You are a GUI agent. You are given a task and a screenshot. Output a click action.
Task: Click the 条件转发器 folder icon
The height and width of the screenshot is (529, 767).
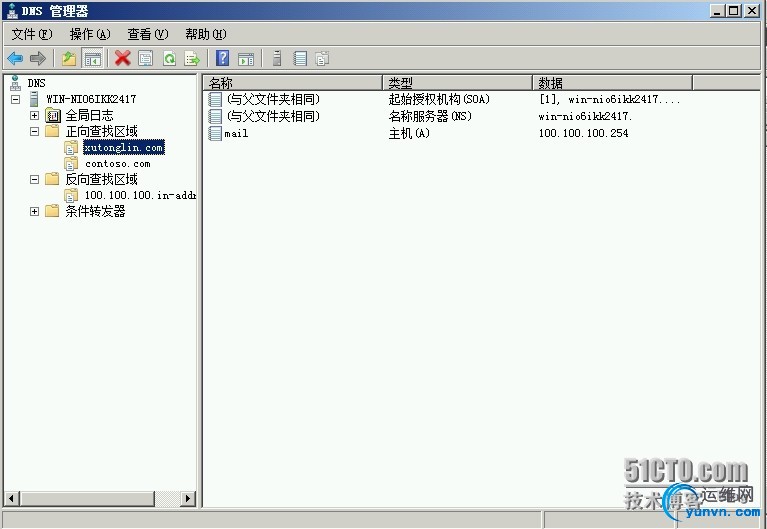coord(52,211)
